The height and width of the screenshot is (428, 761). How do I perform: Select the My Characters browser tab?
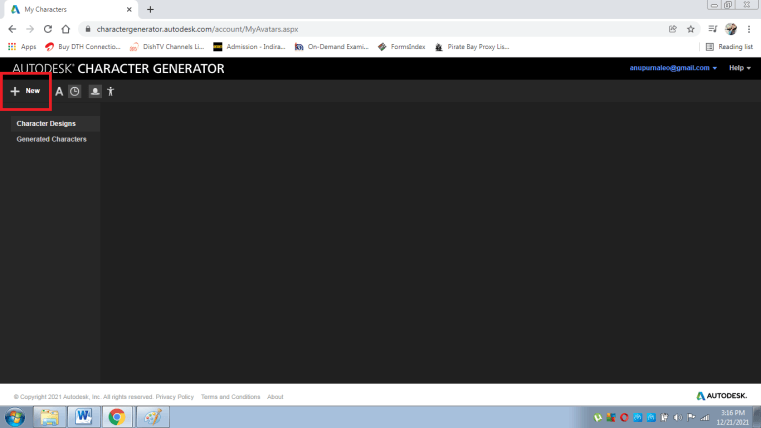[x=70, y=9]
